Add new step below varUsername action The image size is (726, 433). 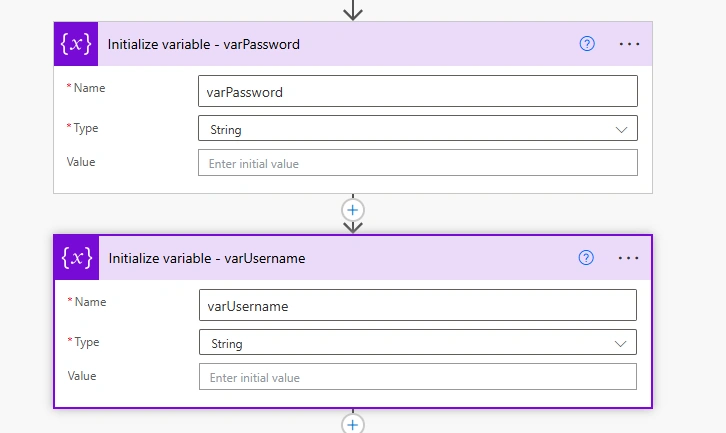click(353, 424)
